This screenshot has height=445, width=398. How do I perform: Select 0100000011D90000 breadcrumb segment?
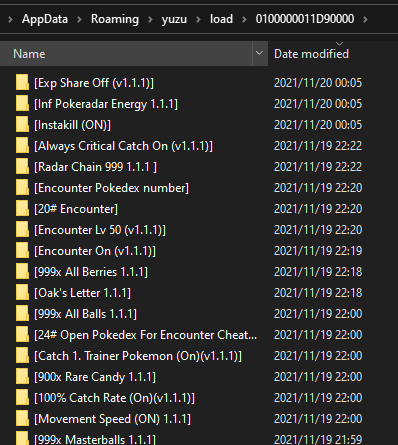pos(305,19)
